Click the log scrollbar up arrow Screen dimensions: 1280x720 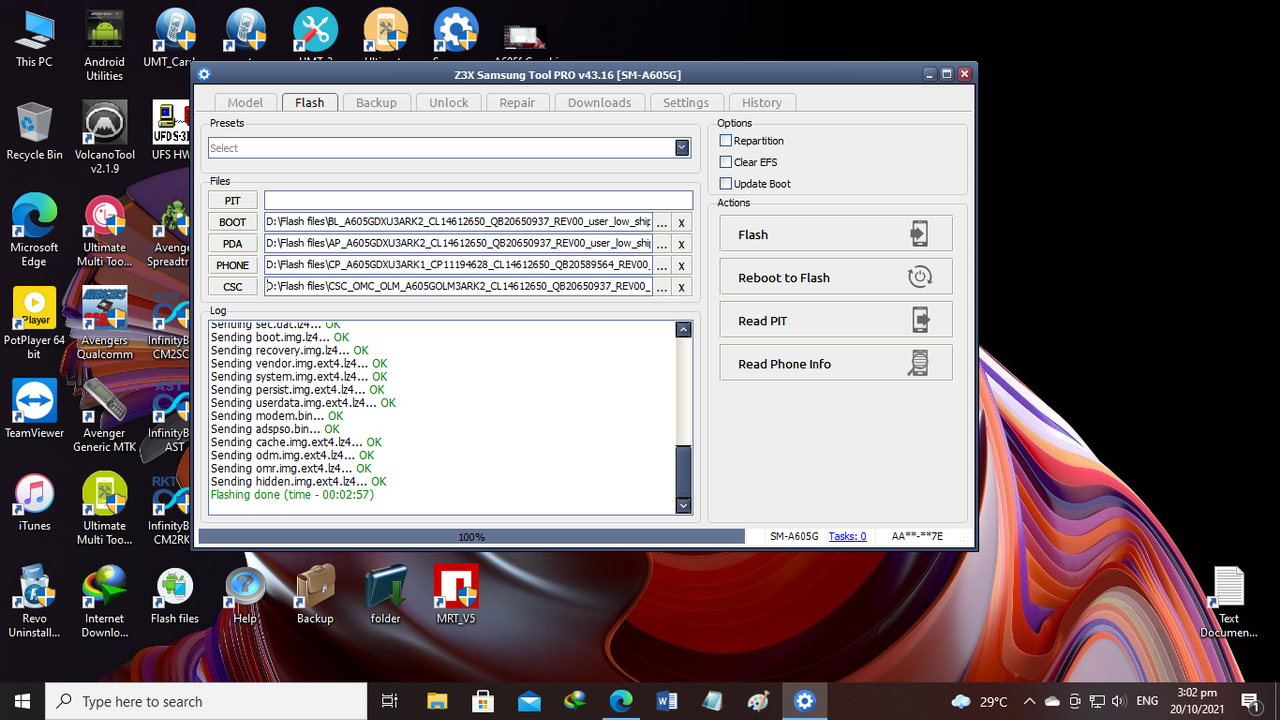coord(684,329)
